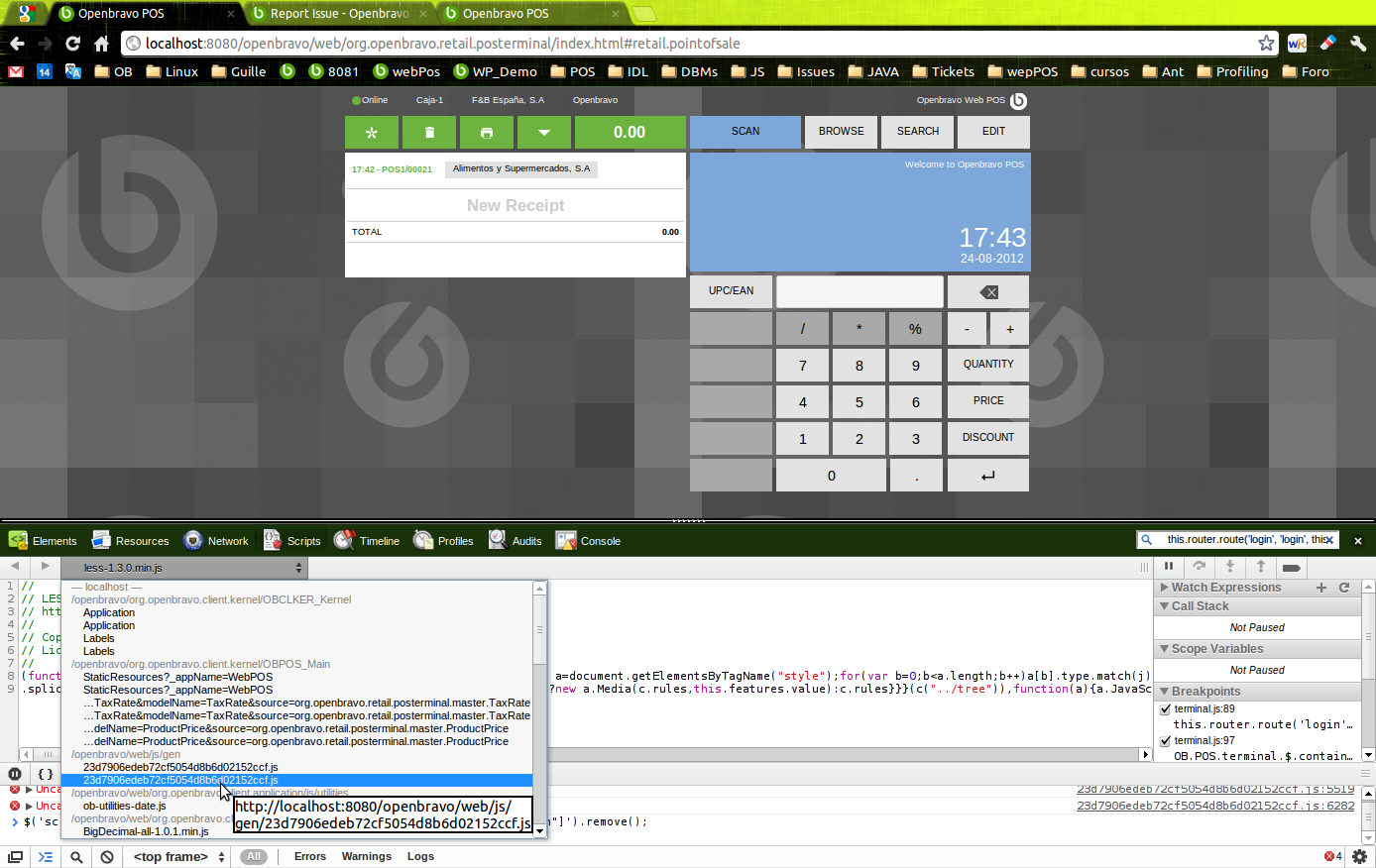Click the Openbravo Web POS logo icon
This screenshot has height=868, width=1376.
(x=1018, y=100)
